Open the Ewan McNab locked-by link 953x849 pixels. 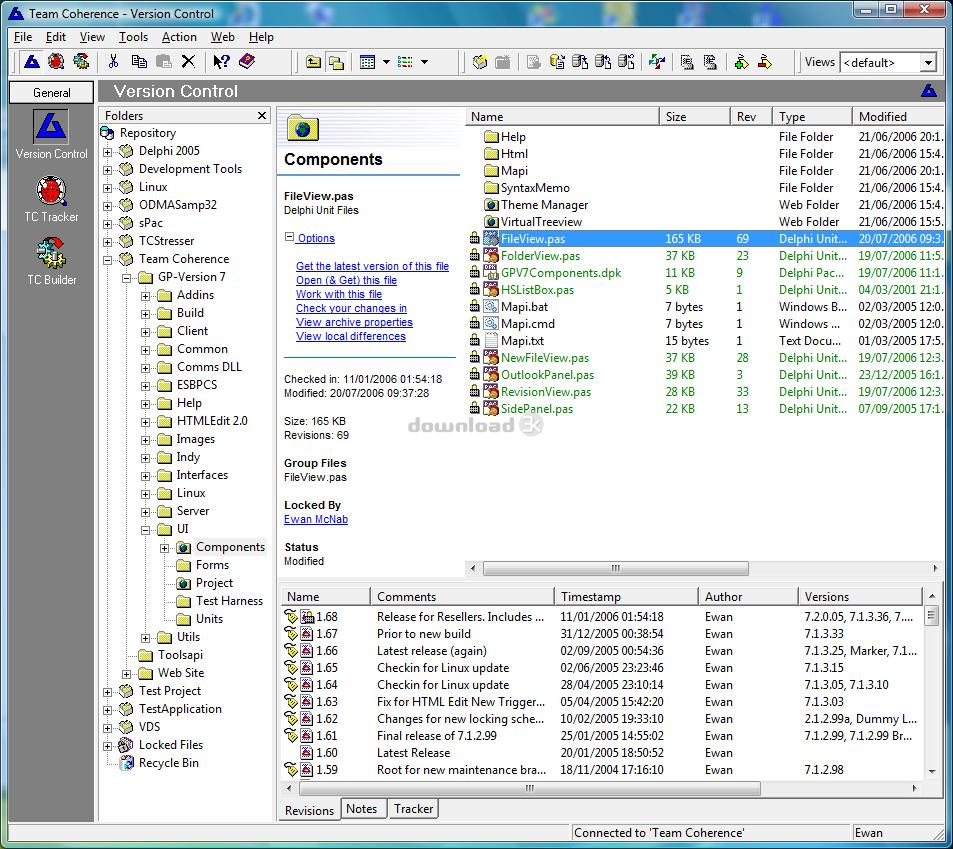316,519
